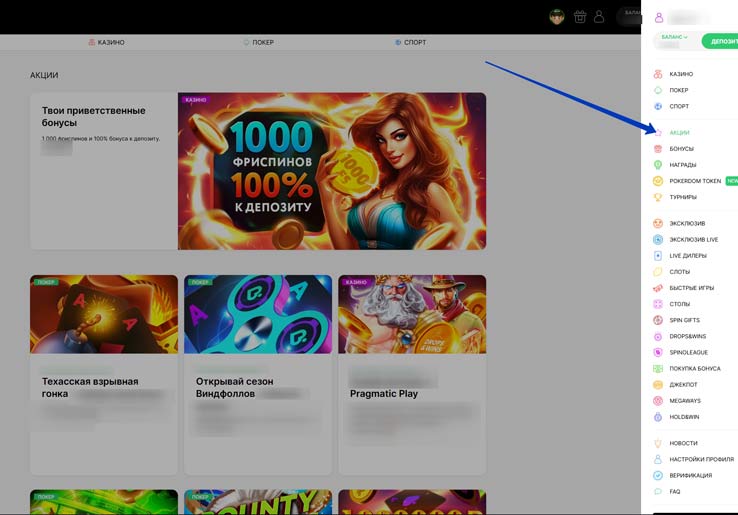Viewport: 738px width, 515px height.
Task: Click the Награды medal icon
Action: [x=657, y=165]
